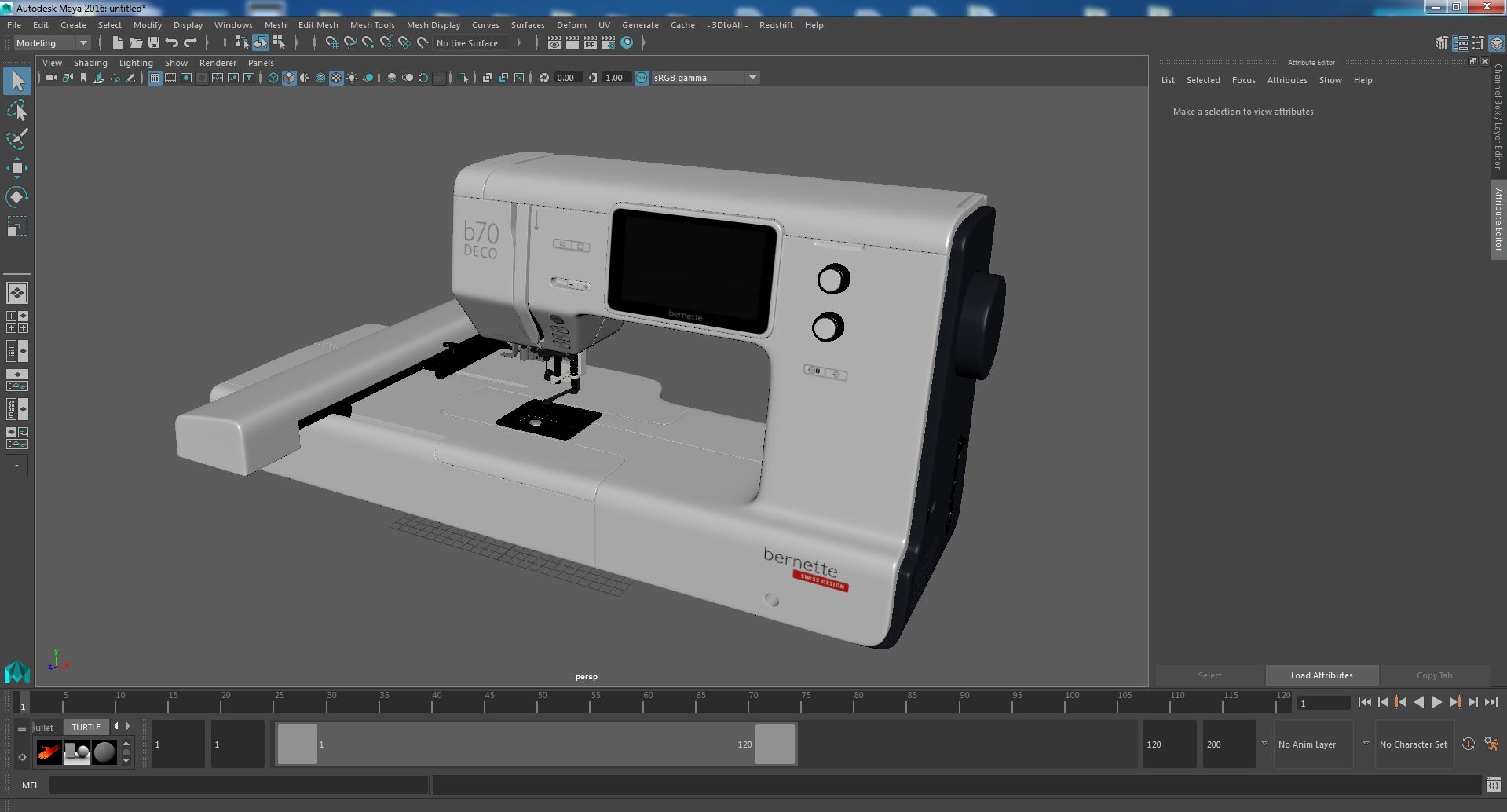This screenshot has width=1507, height=812.
Task: Click the TURTLE shelf fire icon
Action: tap(49, 752)
